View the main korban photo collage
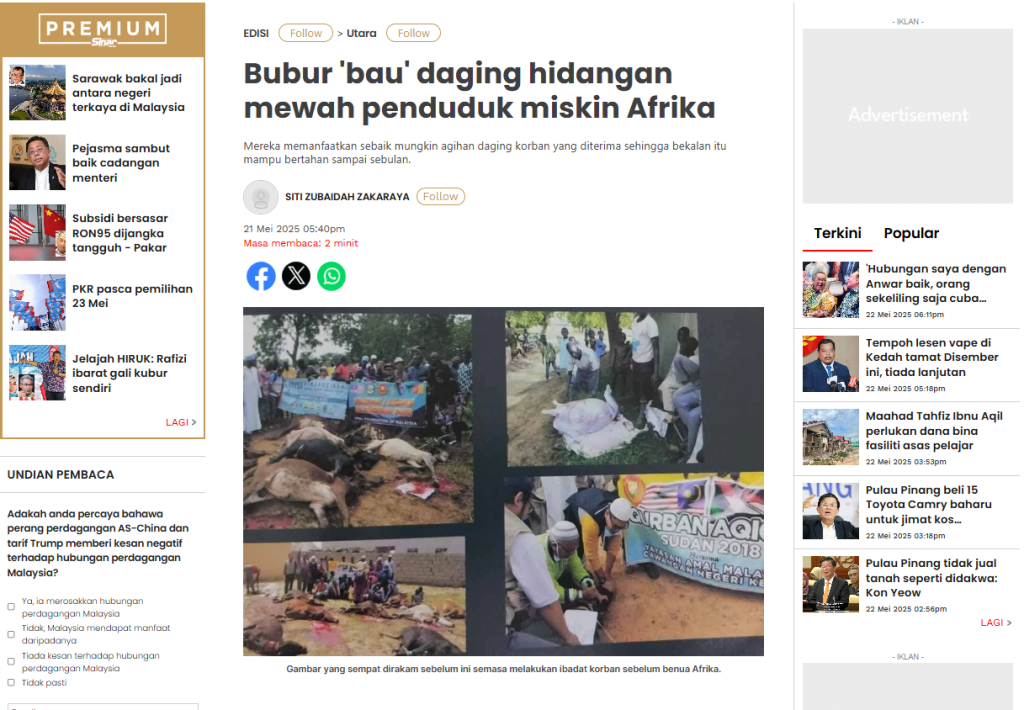Viewport: 1024px width, 710px height. click(x=504, y=481)
